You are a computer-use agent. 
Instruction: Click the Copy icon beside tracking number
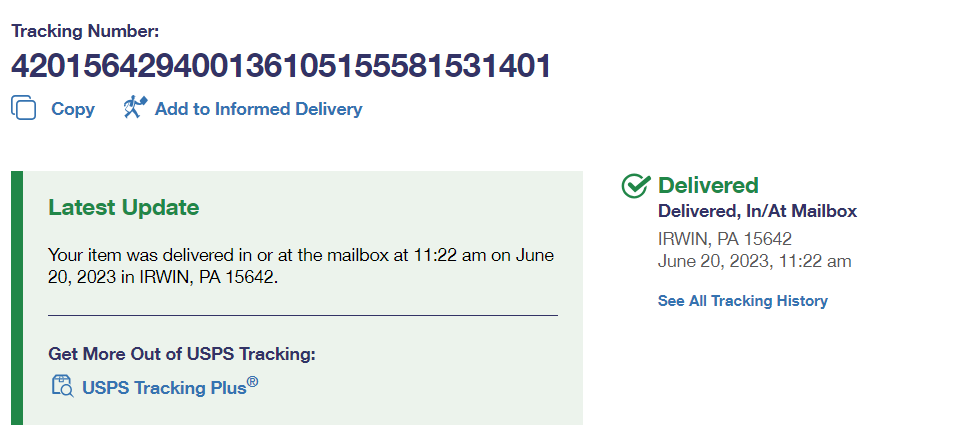pyautogui.click(x=24, y=108)
